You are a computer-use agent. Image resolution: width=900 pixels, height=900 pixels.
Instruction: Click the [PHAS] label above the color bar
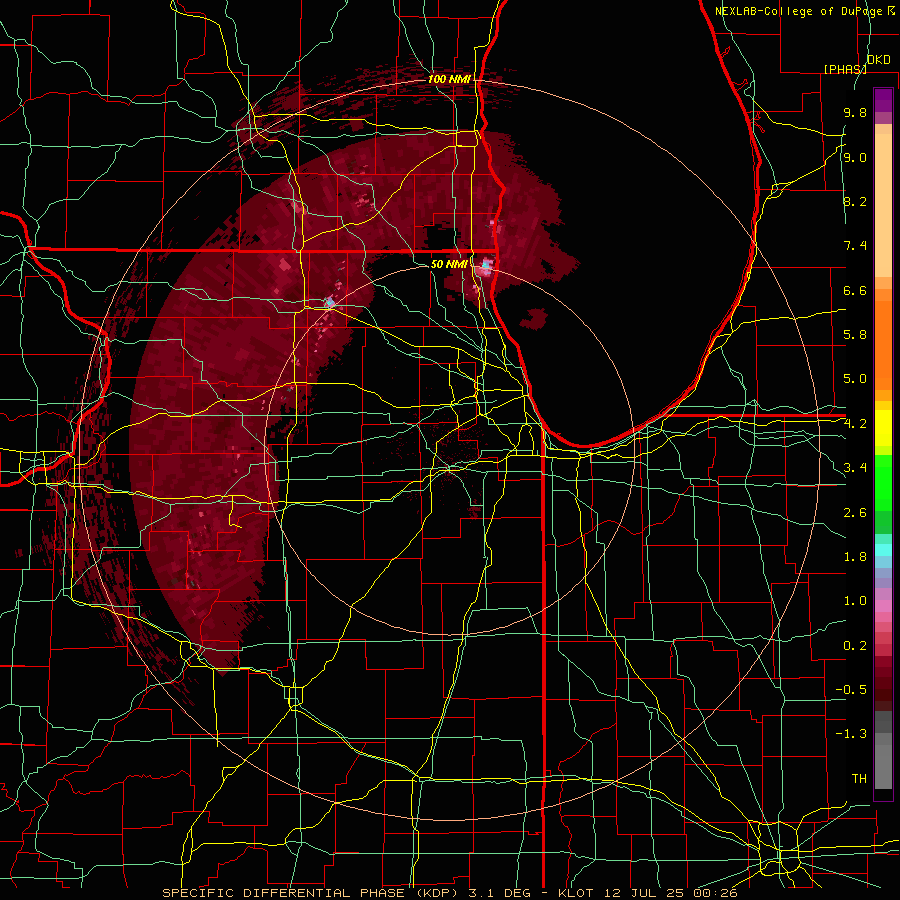click(x=845, y=69)
